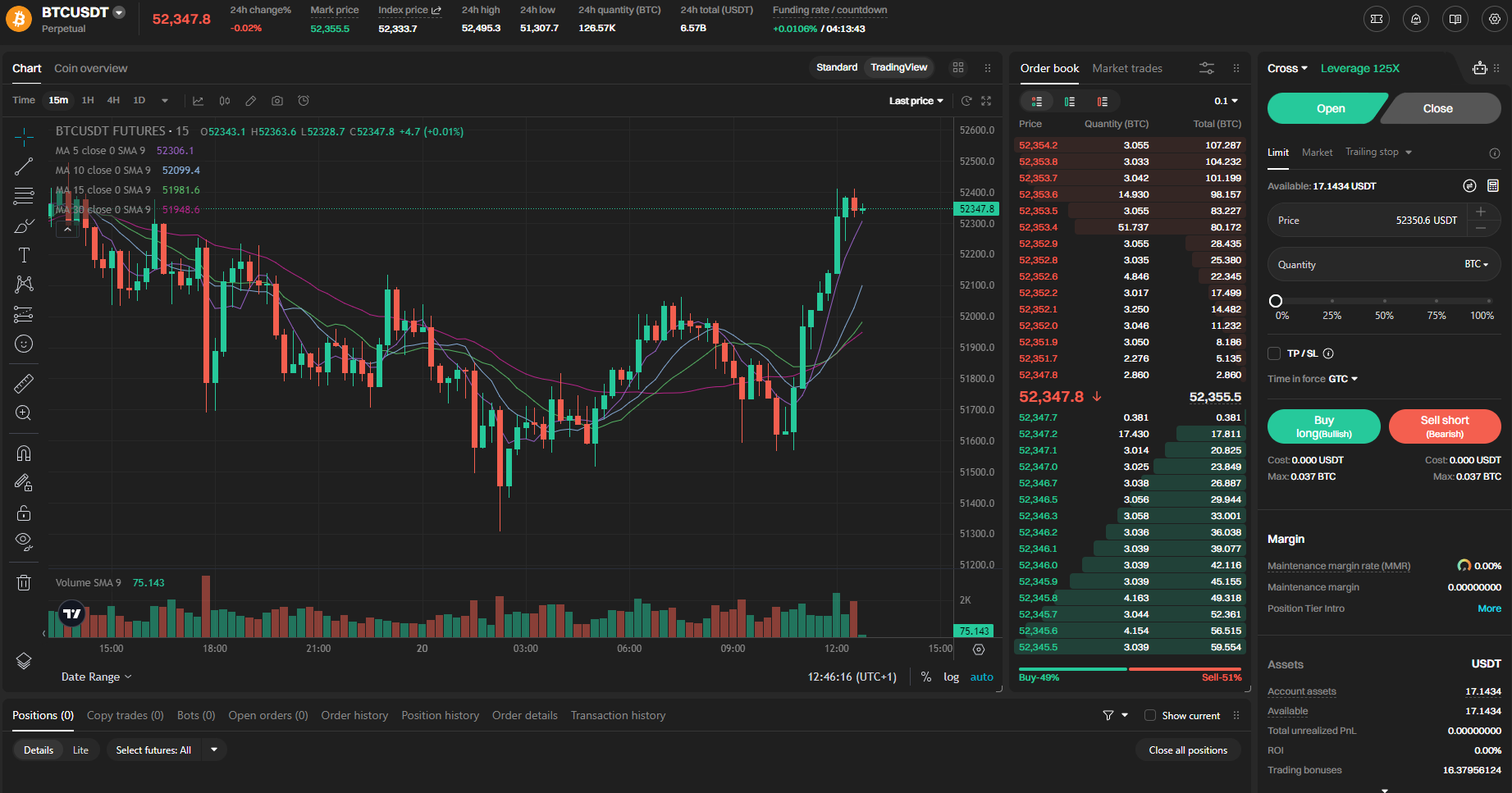The width and height of the screenshot is (1512, 793).
Task: Refresh the chart with reload icon
Action: [966, 101]
